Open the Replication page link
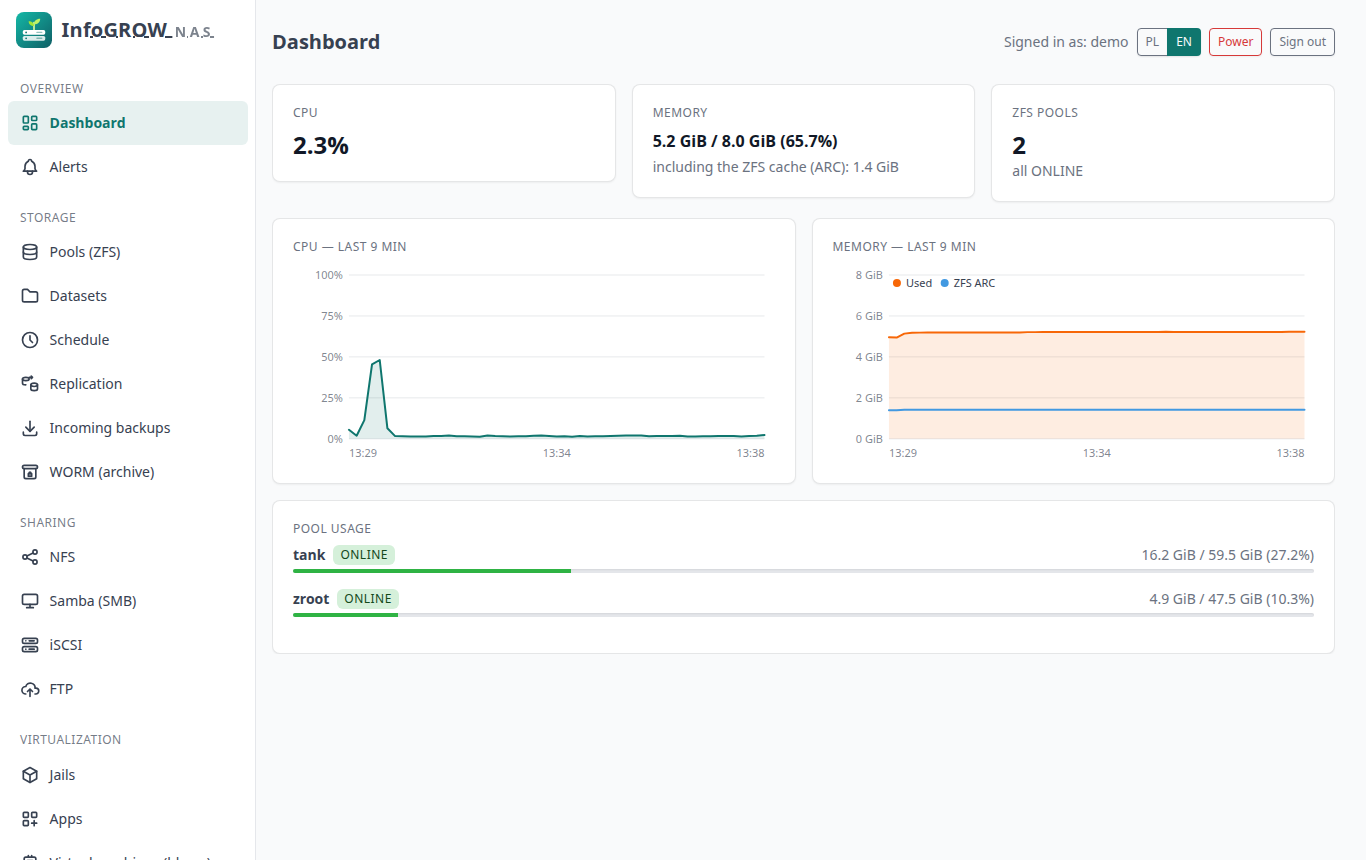 point(128,384)
